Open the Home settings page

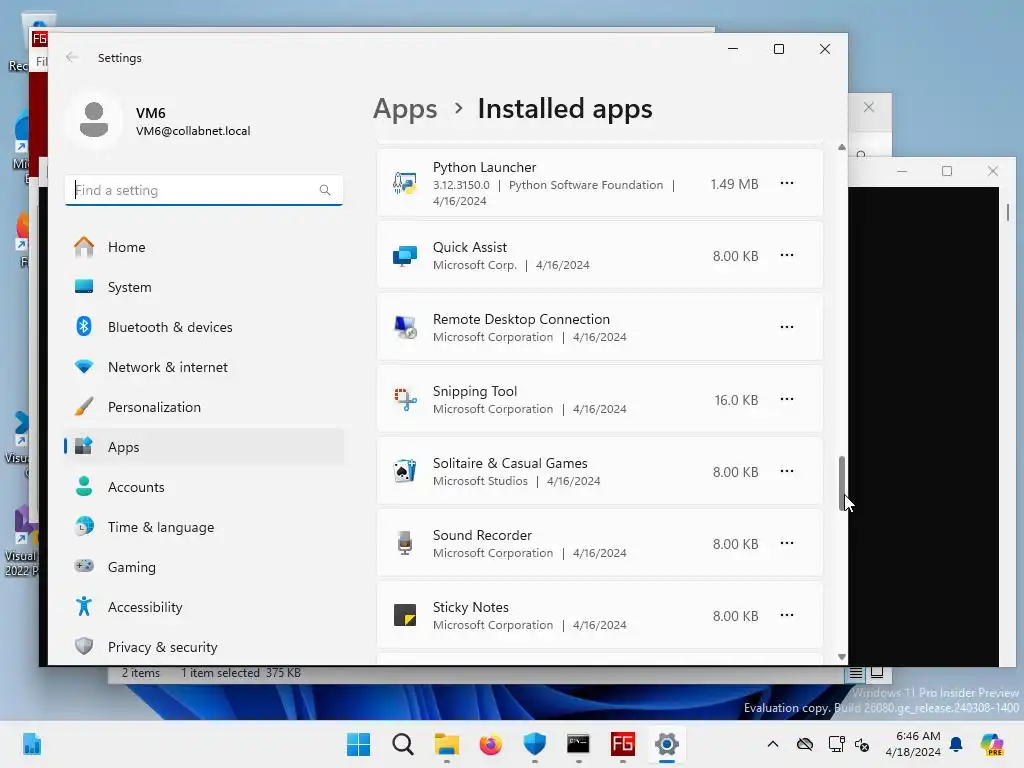(204, 247)
